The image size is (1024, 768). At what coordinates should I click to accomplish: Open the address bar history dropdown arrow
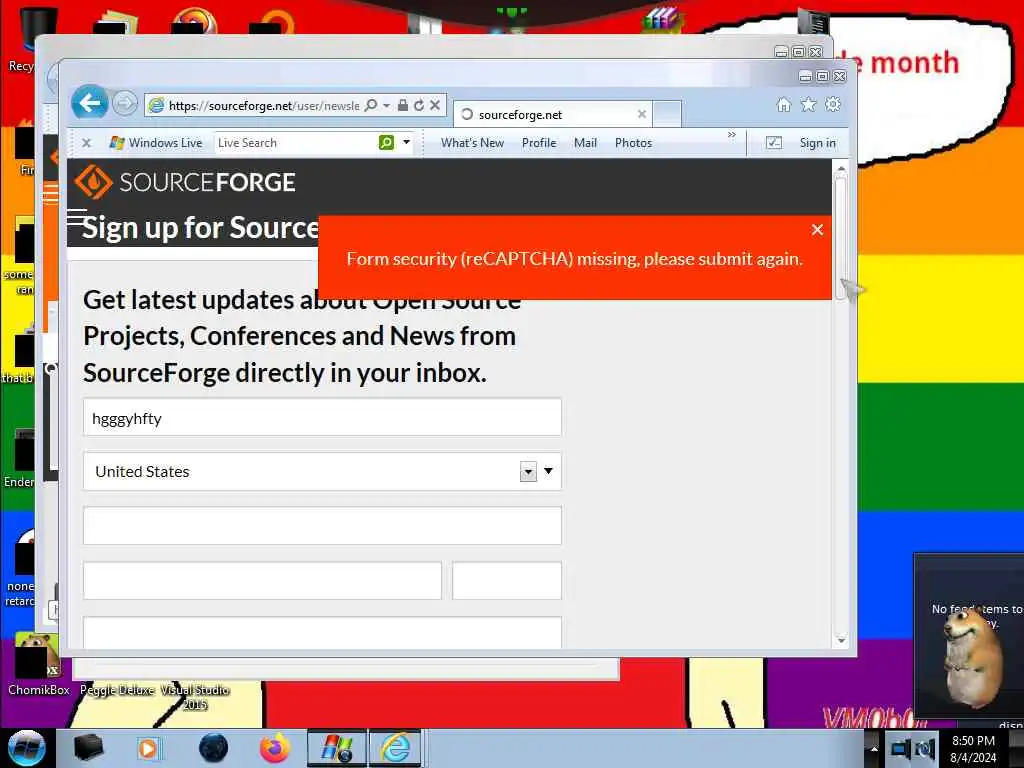pos(387,105)
